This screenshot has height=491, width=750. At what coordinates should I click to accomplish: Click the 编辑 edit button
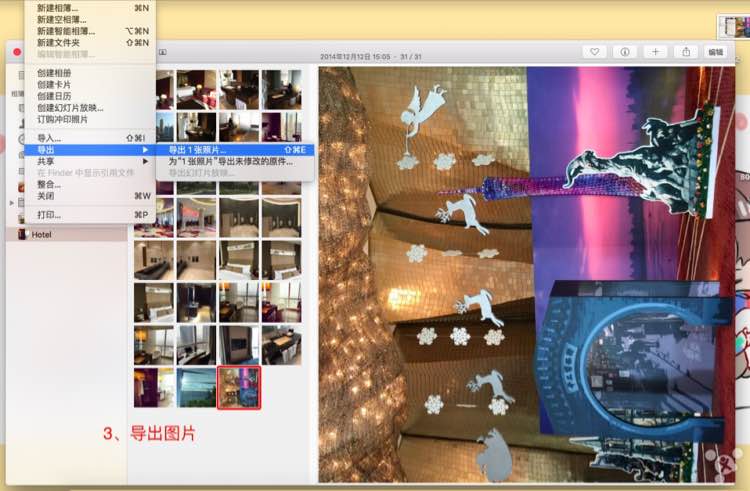716,52
